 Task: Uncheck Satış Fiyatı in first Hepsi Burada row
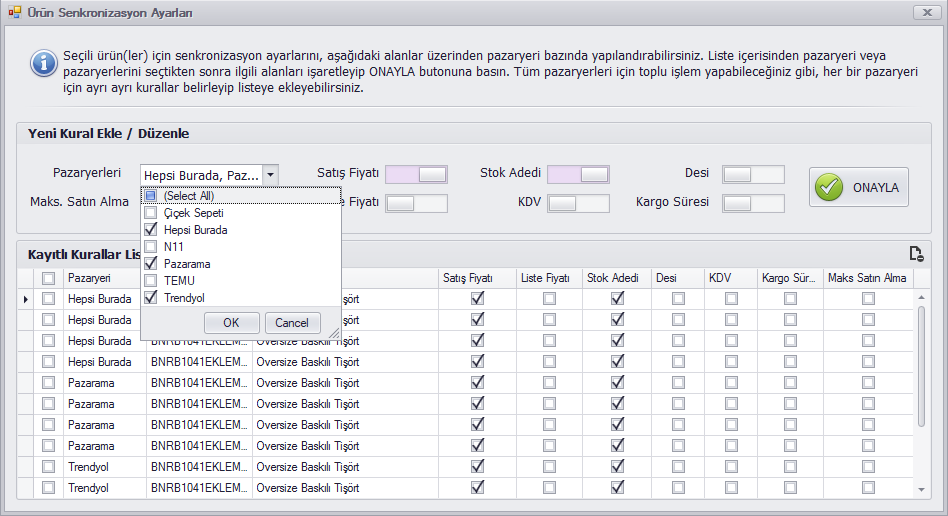click(x=478, y=298)
